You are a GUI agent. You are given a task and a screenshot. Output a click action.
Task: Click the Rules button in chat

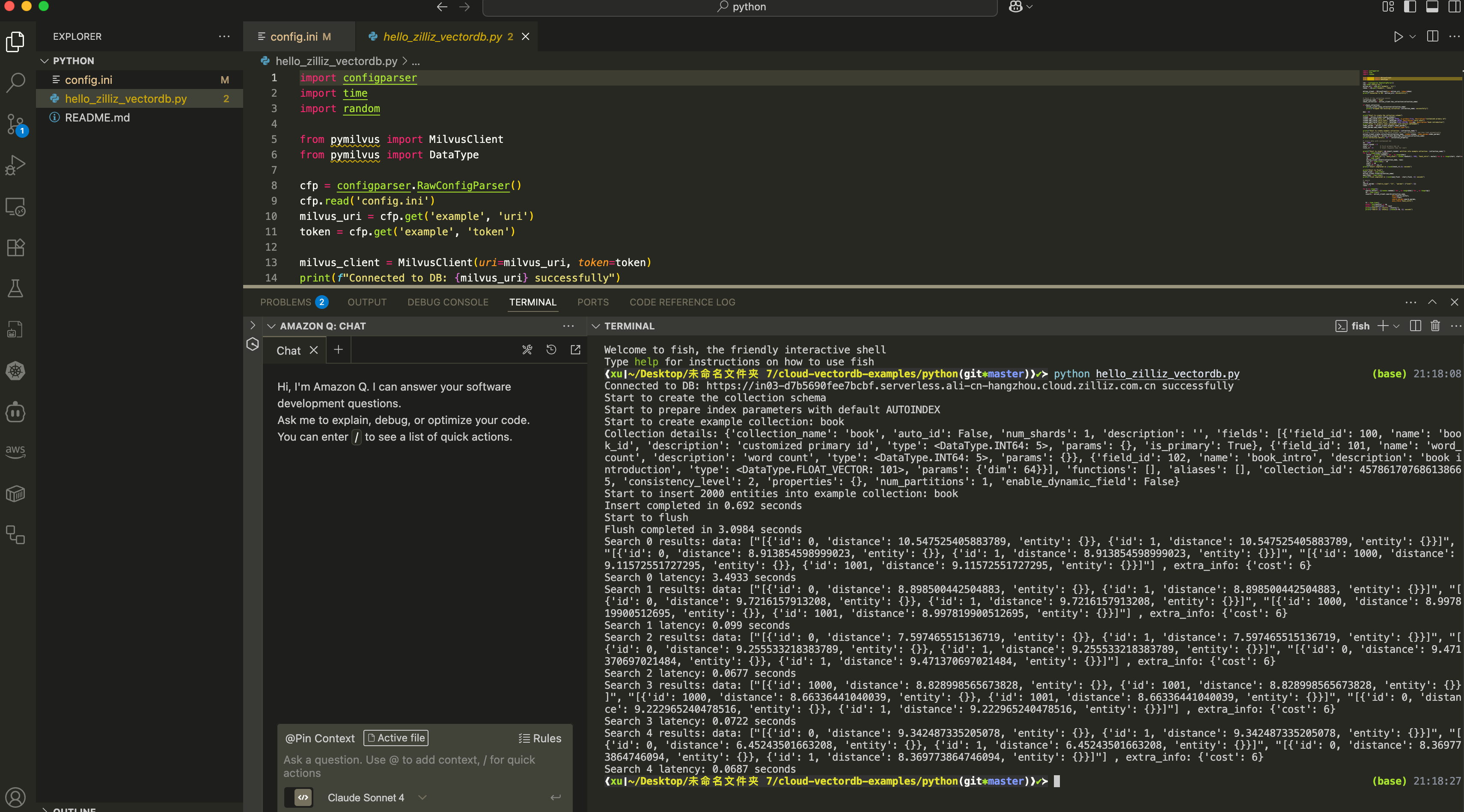coord(539,738)
